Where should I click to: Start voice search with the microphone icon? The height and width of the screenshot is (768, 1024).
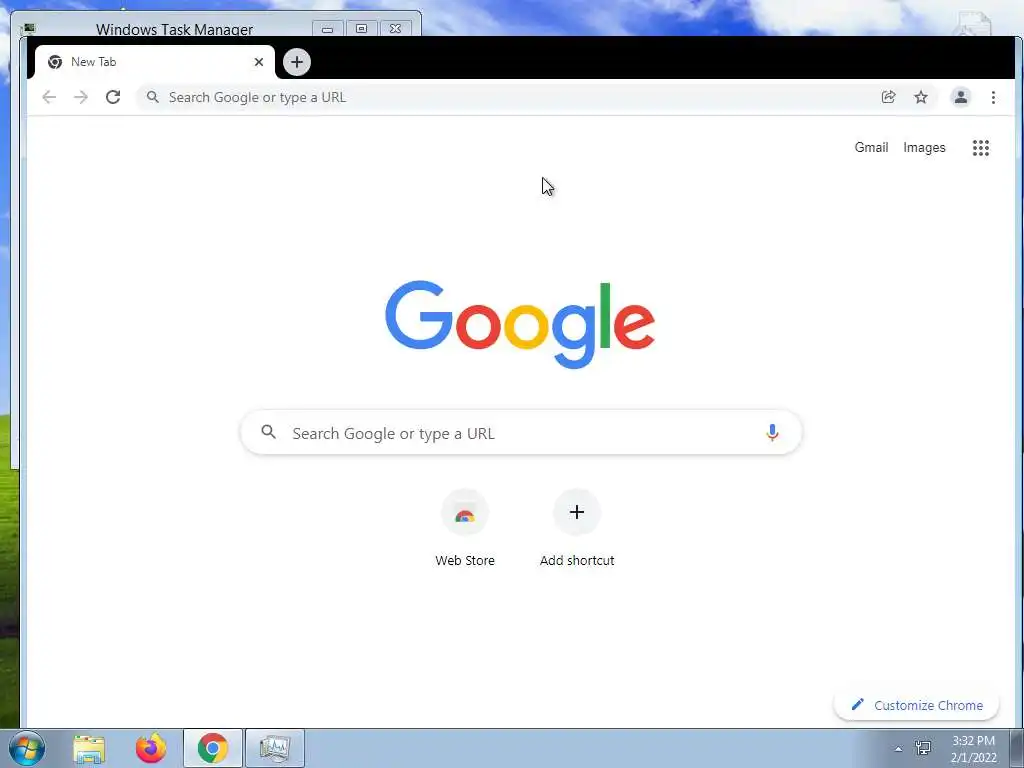click(772, 432)
